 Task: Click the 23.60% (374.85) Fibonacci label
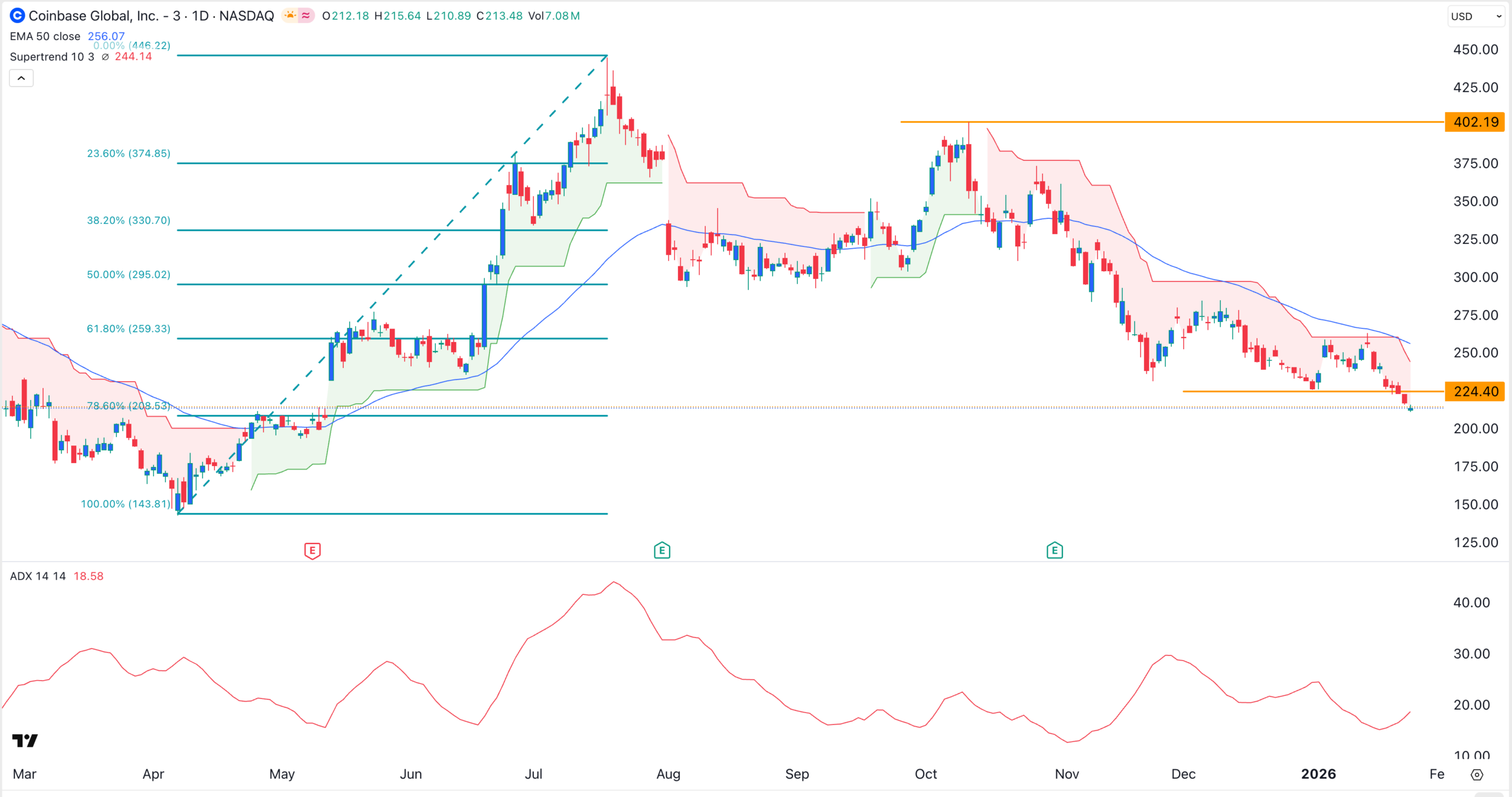point(129,154)
